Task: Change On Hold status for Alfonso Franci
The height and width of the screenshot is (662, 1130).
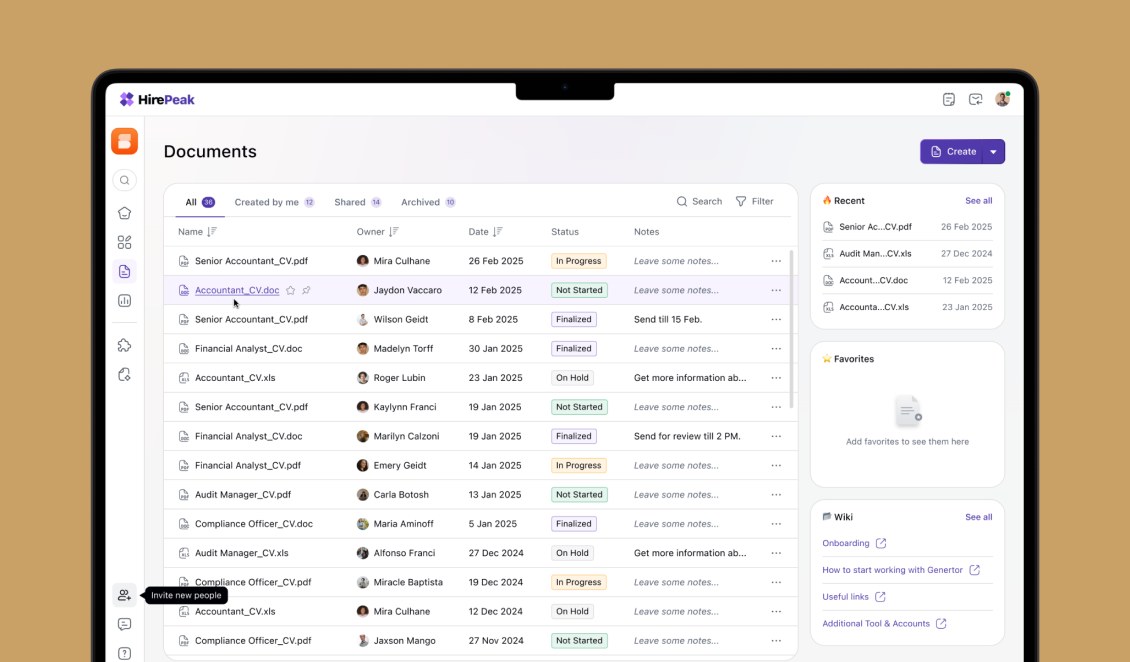Action: pyautogui.click(x=572, y=553)
